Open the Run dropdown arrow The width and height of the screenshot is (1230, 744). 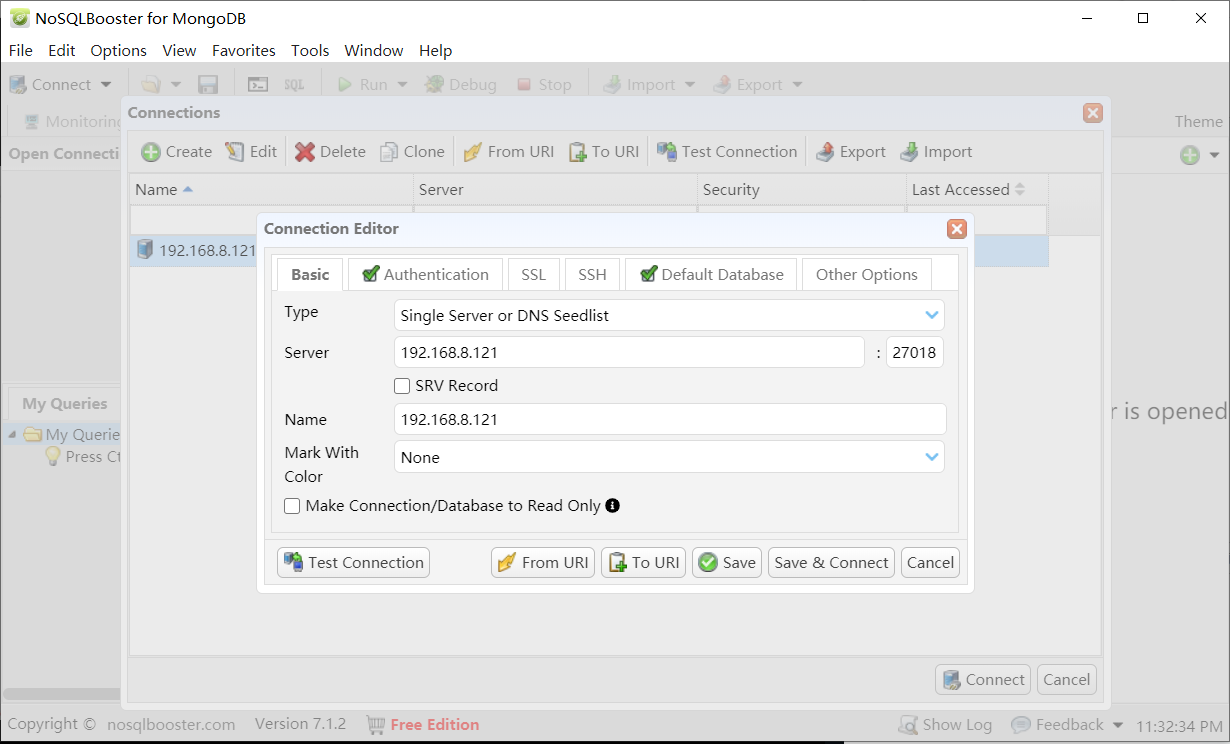403,85
